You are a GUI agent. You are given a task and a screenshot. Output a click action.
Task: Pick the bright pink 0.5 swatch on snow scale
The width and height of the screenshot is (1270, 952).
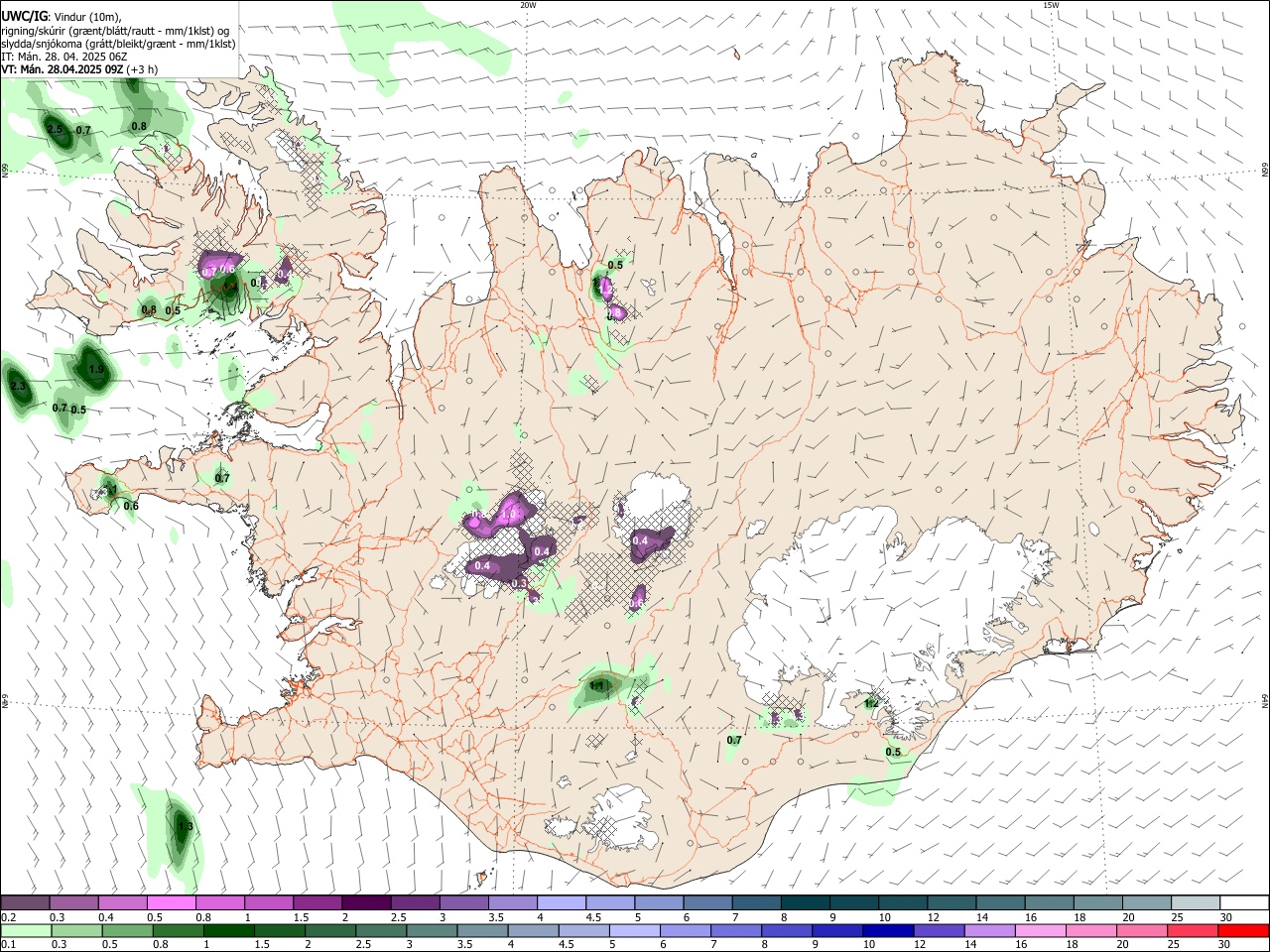(x=171, y=902)
